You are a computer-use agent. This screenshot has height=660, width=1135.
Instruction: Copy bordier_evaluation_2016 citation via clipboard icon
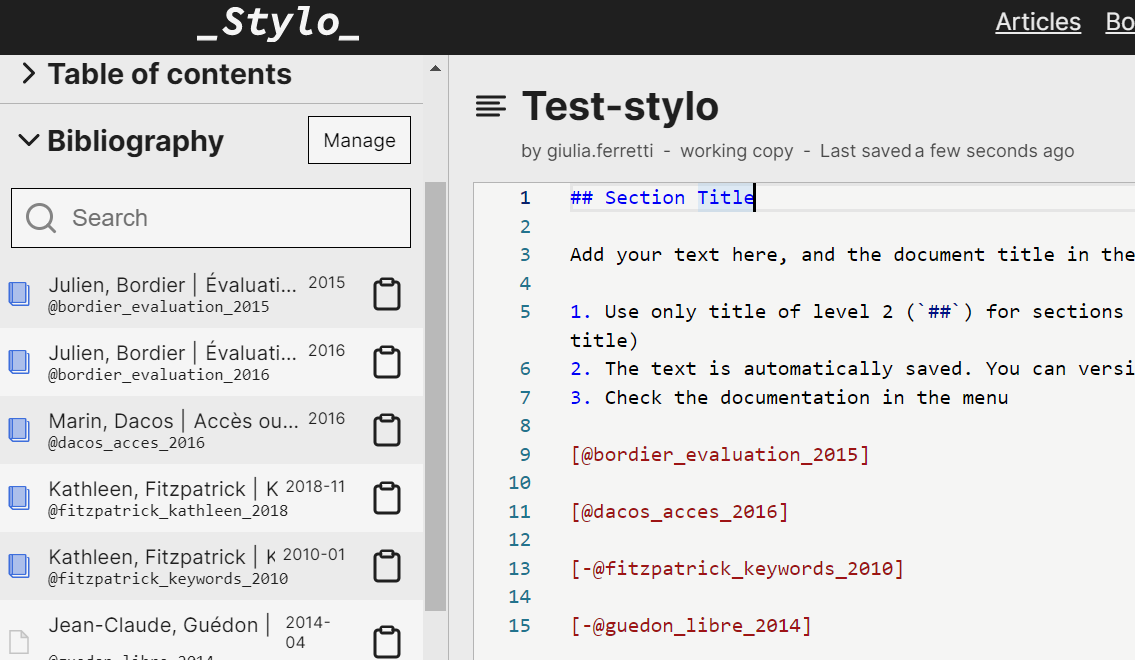387,361
